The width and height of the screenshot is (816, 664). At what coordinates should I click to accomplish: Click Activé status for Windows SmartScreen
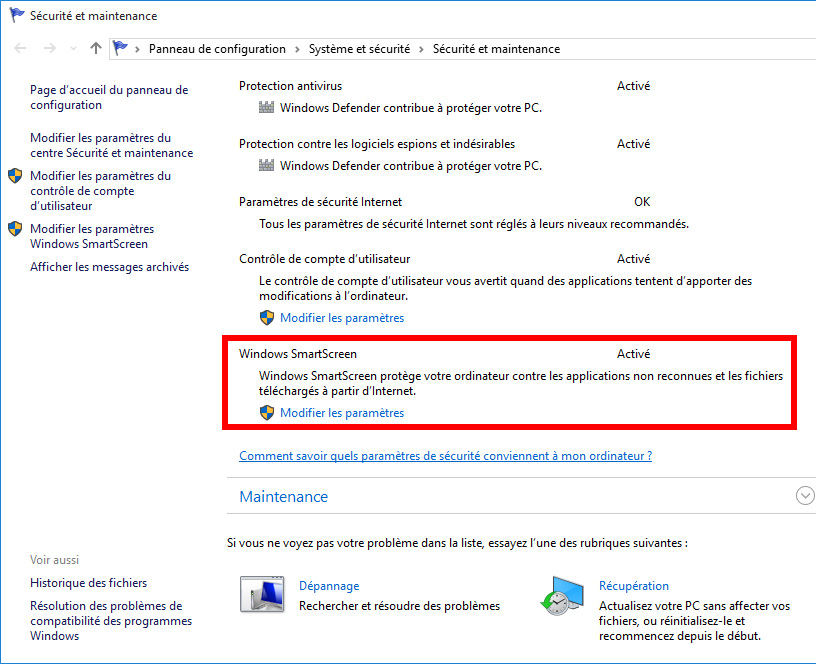633,354
